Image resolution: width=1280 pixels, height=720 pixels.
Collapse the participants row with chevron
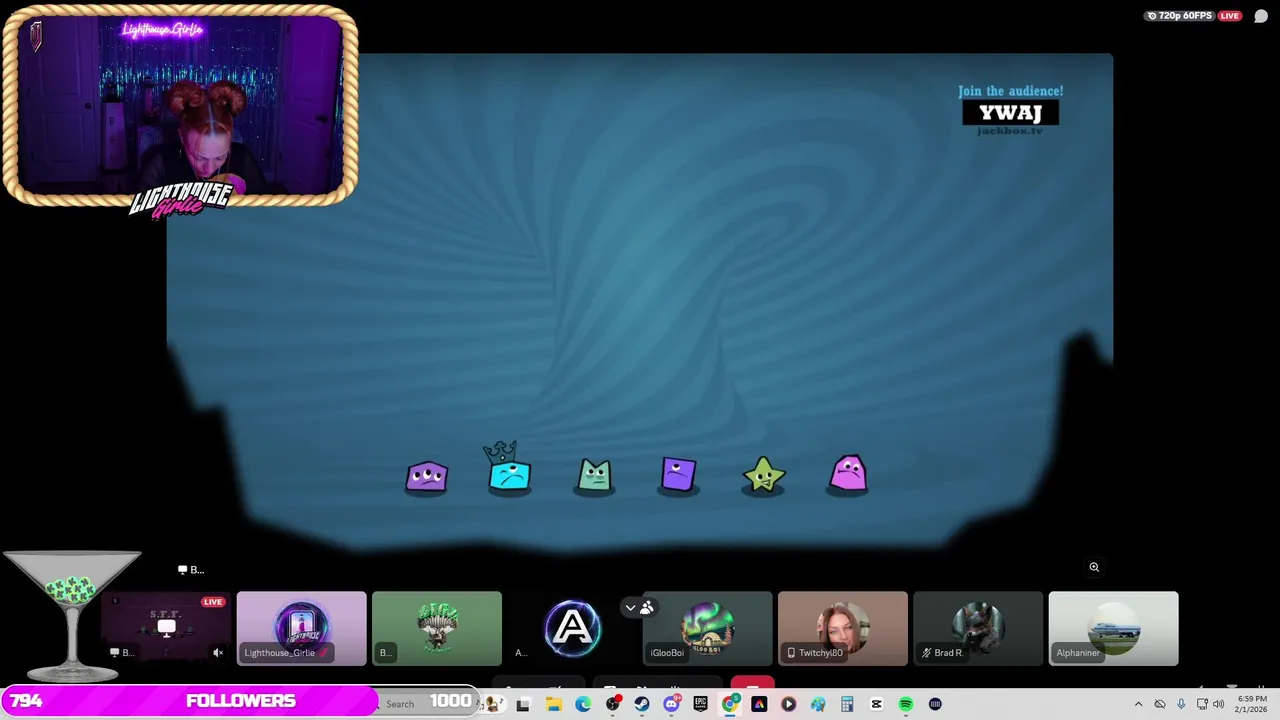(630, 607)
